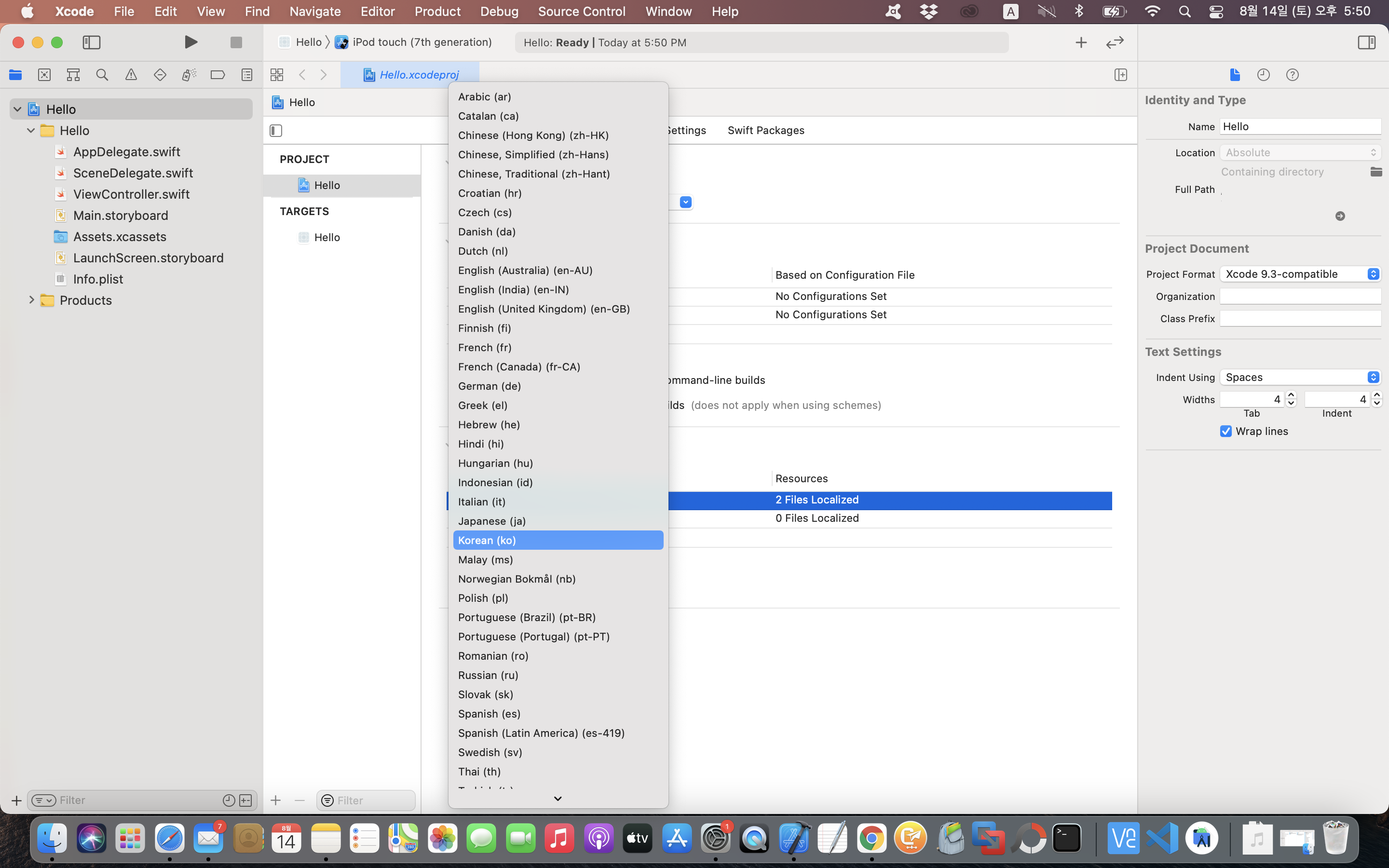Screen dimensions: 1389x868
Task: Click the Add Editor on Right icon
Action: click(1120, 75)
